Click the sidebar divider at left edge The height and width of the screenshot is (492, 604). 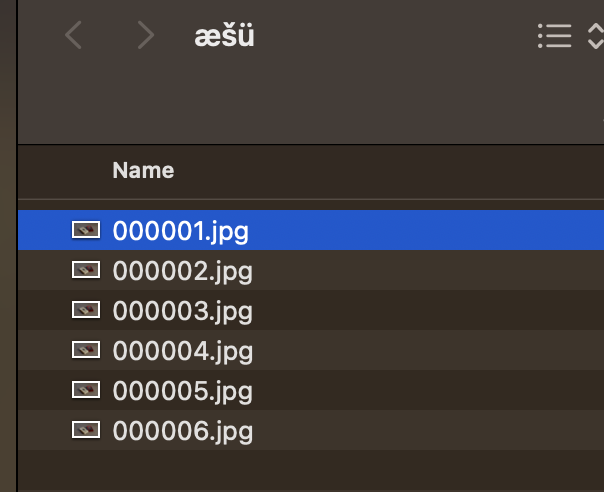click(x=17, y=300)
